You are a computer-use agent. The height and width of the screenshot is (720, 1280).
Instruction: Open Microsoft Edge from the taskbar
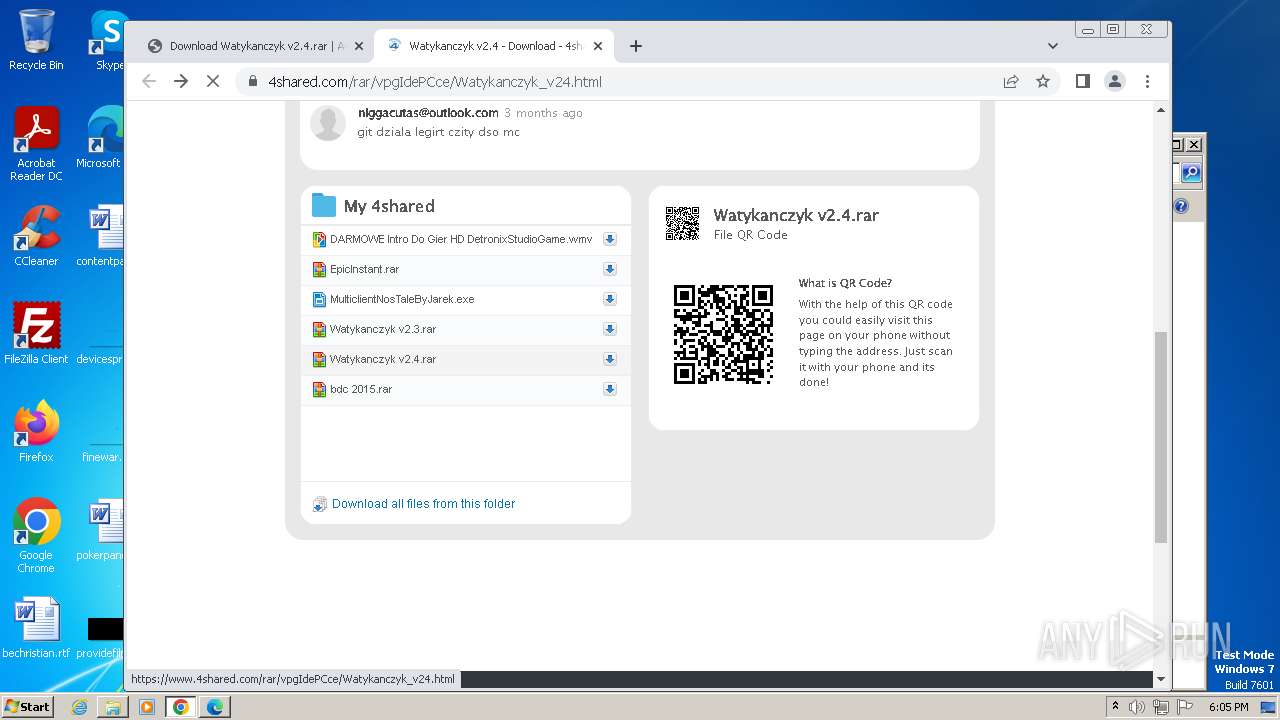click(215, 707)
